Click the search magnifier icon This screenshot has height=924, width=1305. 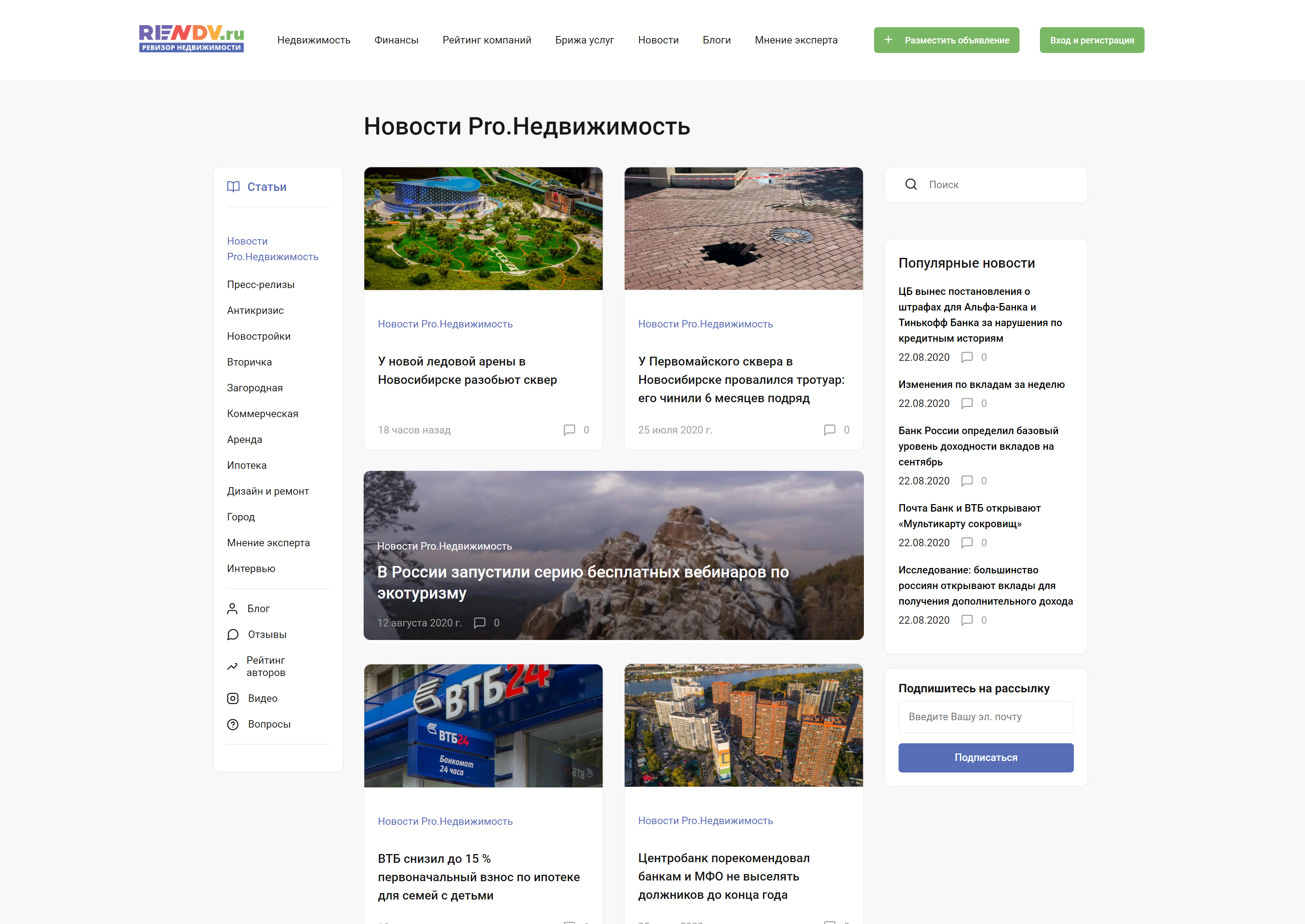(x=910, y=185)
